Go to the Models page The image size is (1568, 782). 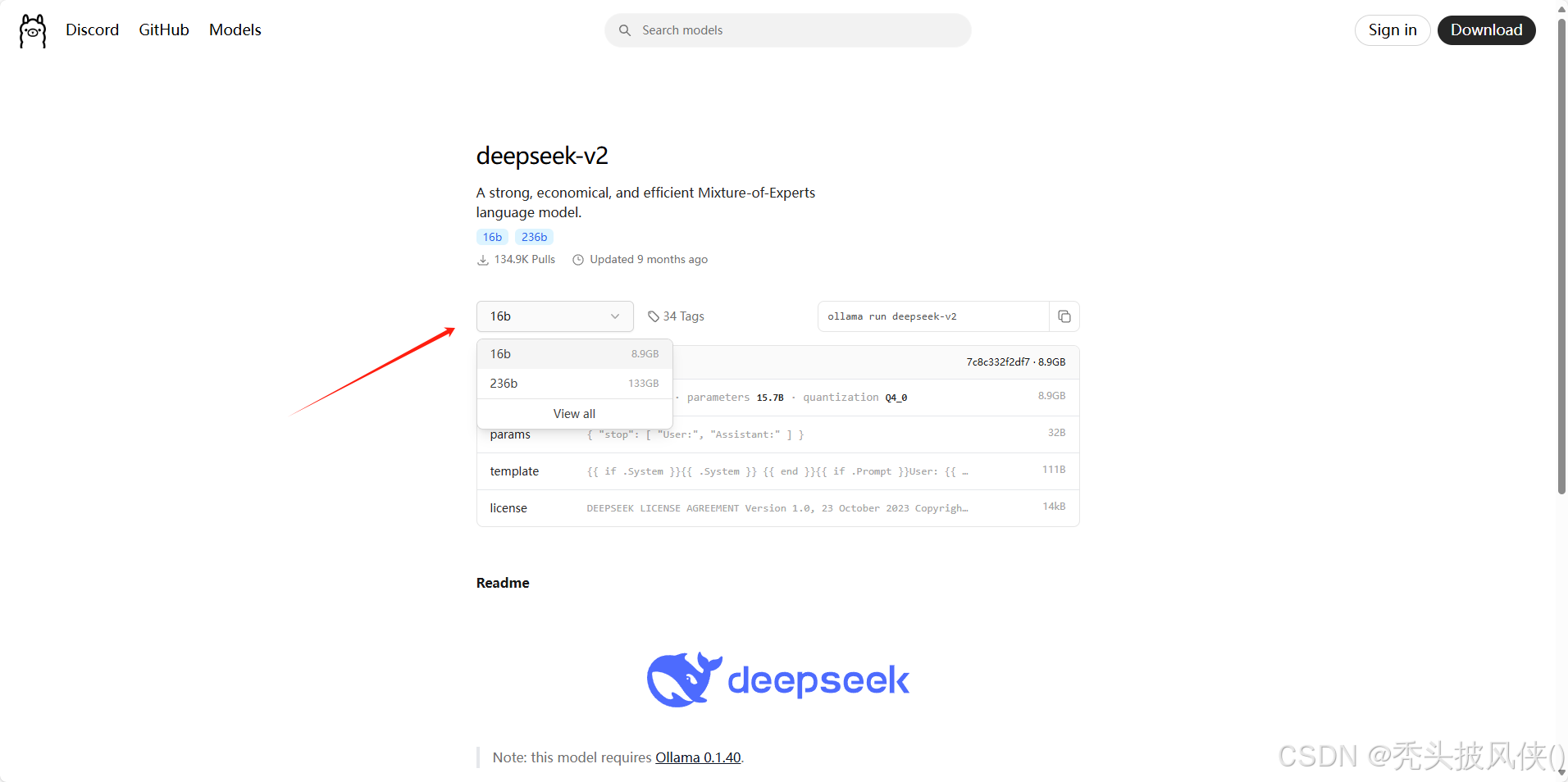click(235, 30)
